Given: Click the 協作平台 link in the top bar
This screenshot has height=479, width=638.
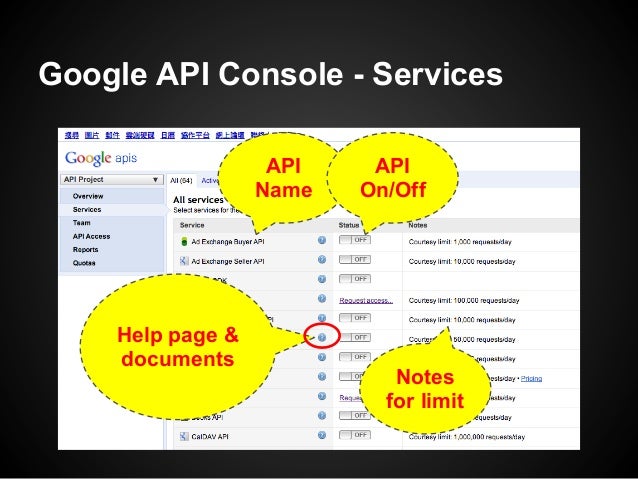Looking at the screenshot, I should point(195,135).
